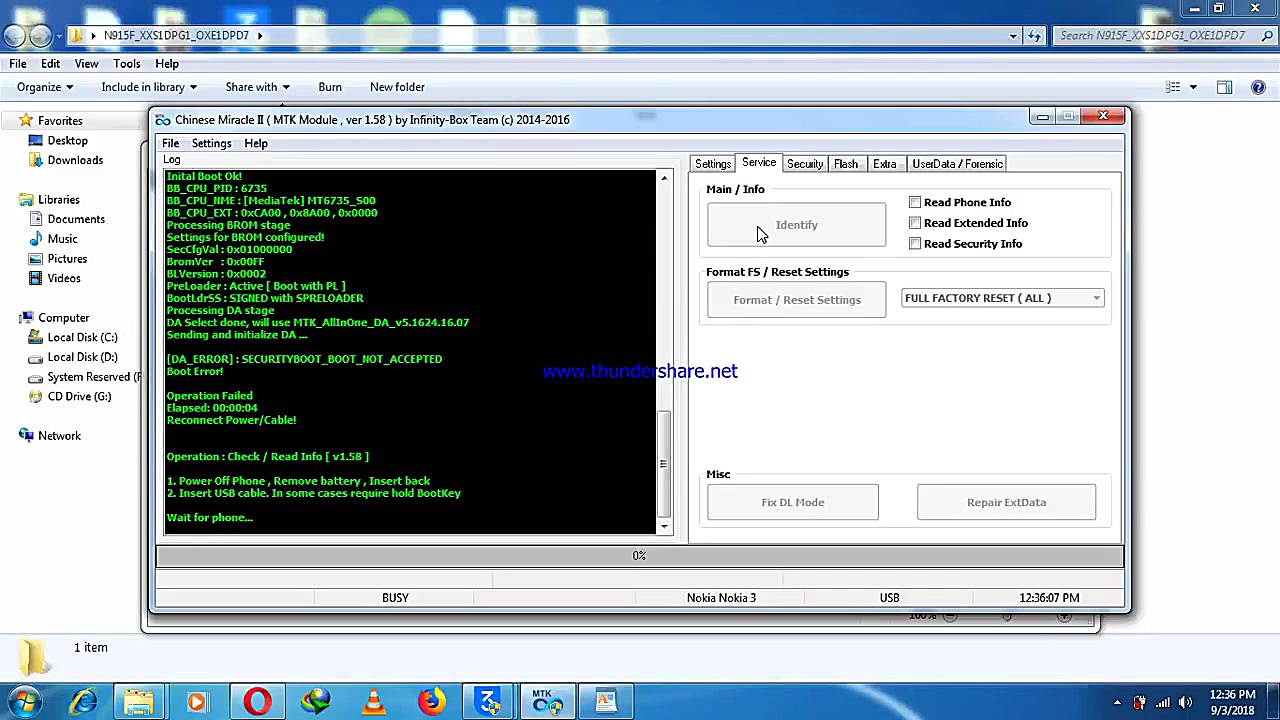
Task: Expand address bar history dropdown
Action: (x=1013, y=36)
